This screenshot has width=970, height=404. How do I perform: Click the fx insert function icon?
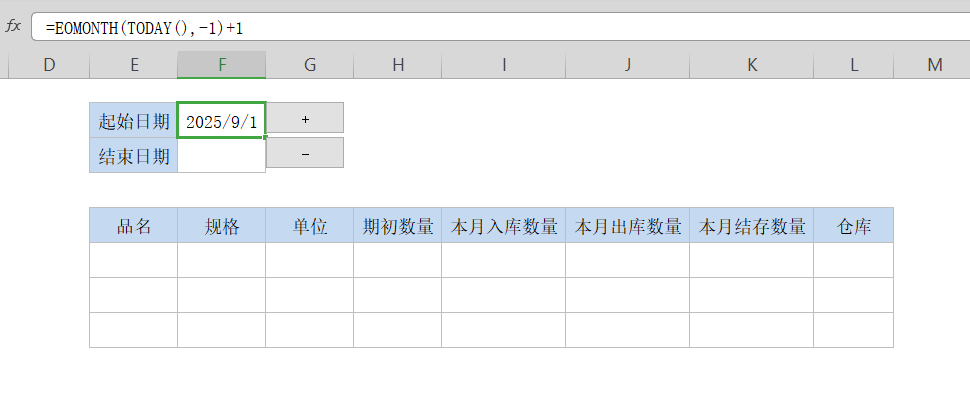click(14, 27)
